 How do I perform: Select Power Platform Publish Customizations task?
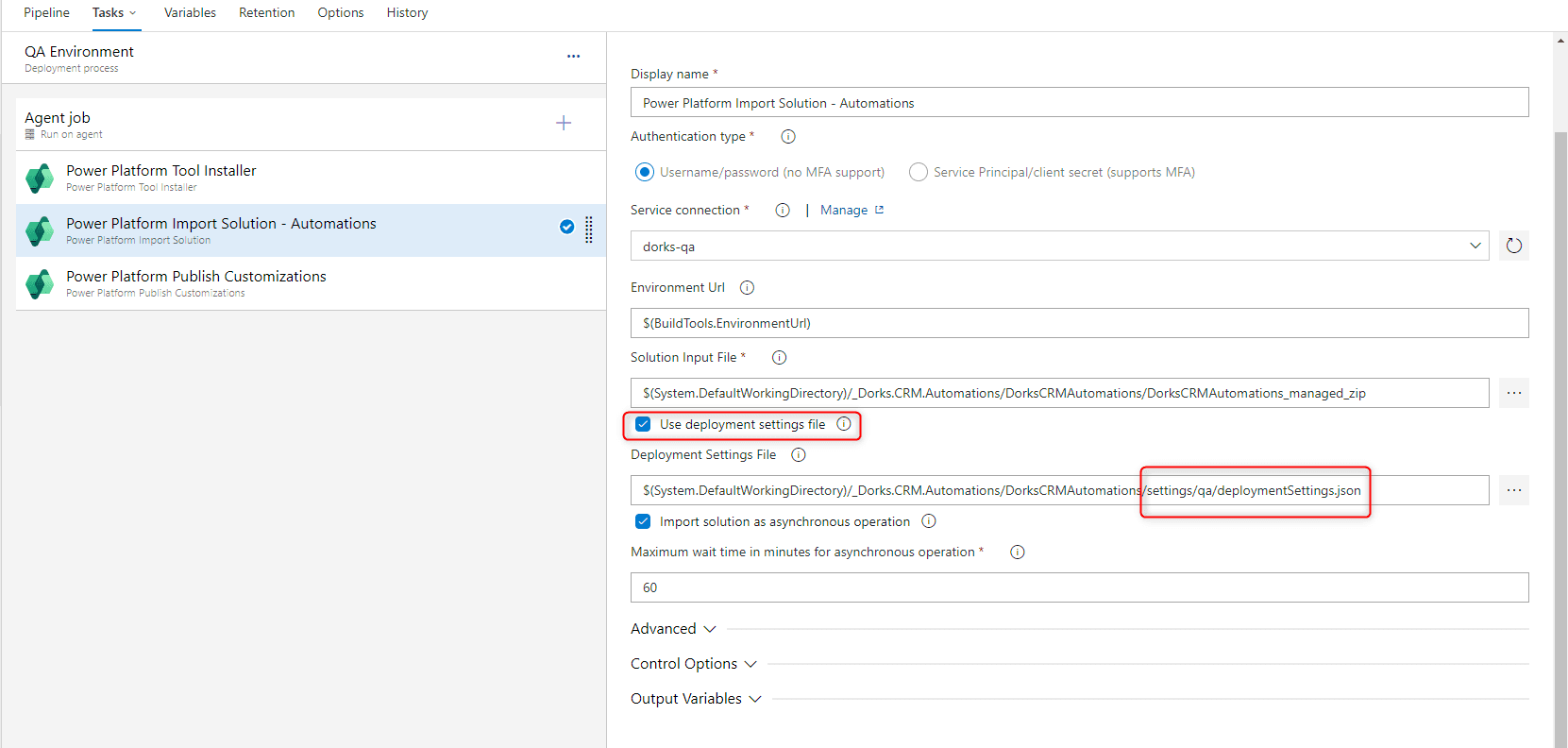312,283
